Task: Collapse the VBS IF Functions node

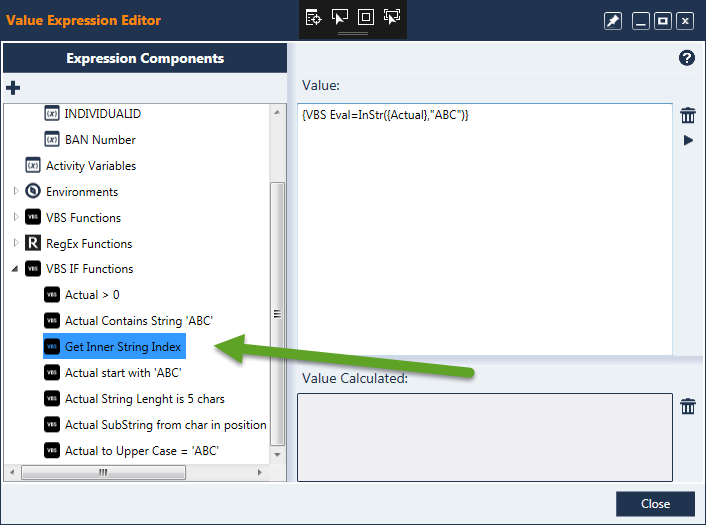Action: [x=15, y=269]
